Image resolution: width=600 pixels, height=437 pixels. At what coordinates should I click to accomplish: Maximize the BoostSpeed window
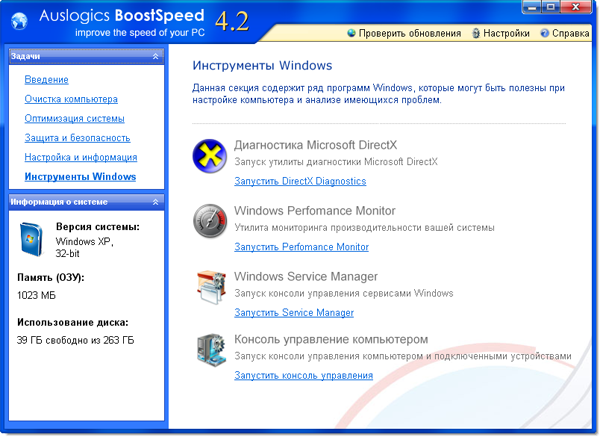pyautogui.click(x=551, y=7)
